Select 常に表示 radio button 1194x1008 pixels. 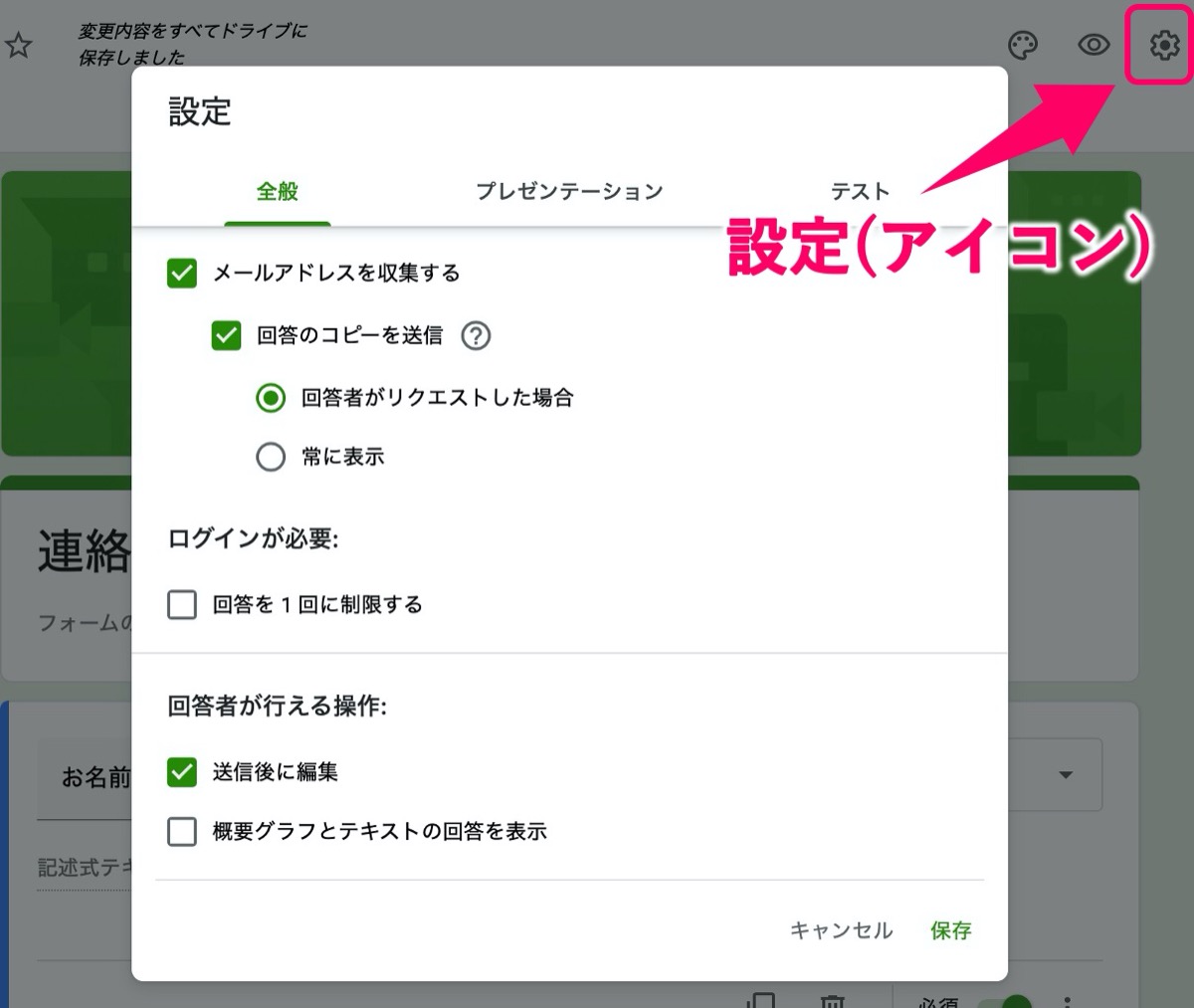click(271, 457)
